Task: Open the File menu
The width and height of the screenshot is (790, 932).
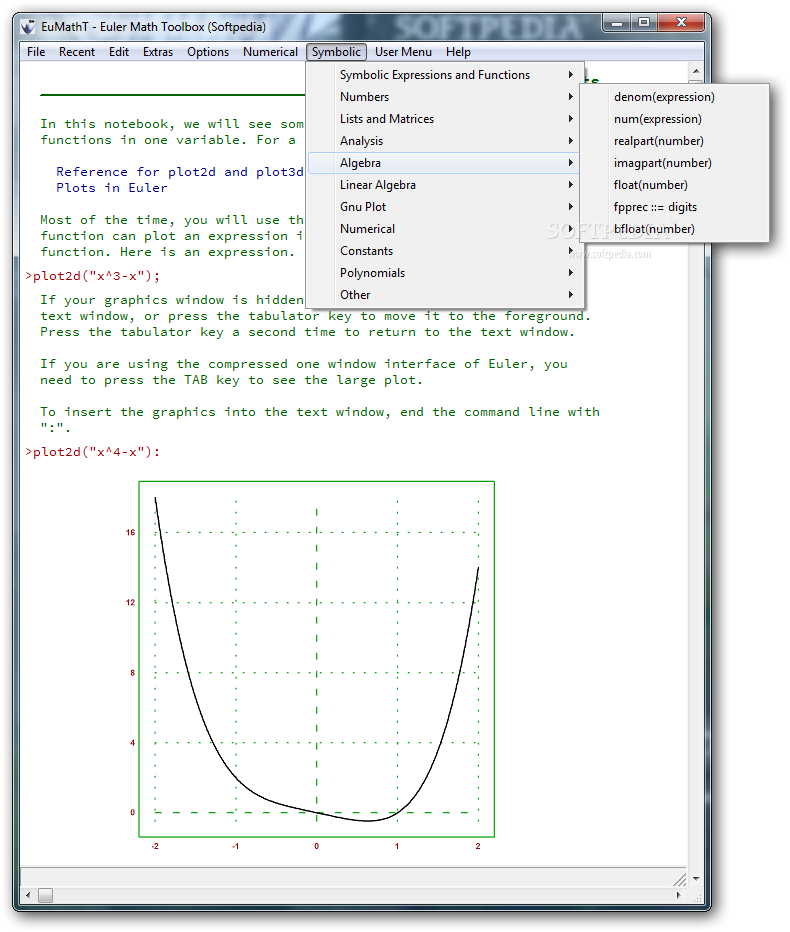Action: click(x=36, y=52)
